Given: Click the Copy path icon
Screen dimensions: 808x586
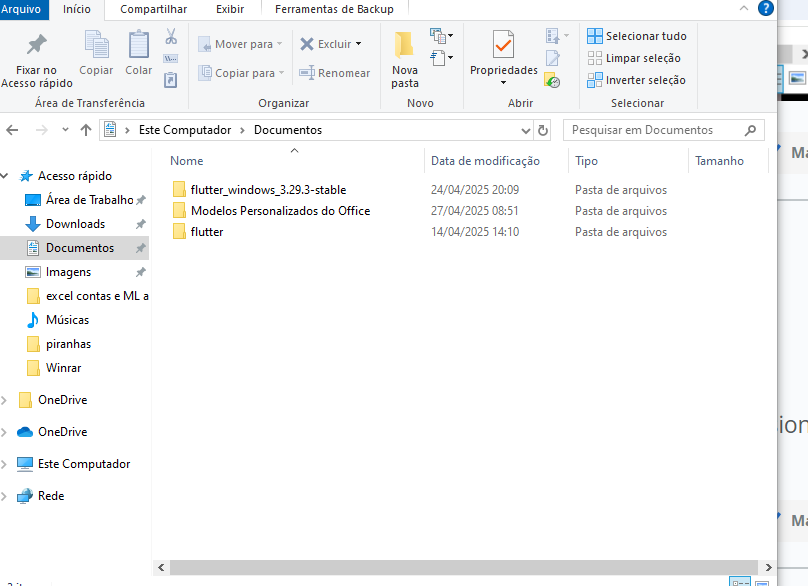Looking at the screenshot, I should (171, 58).
